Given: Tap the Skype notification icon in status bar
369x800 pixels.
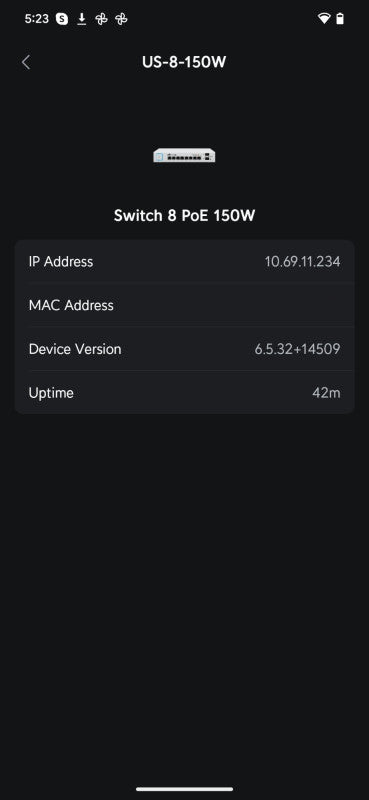Looking at the screenshot, I should 62,19.
